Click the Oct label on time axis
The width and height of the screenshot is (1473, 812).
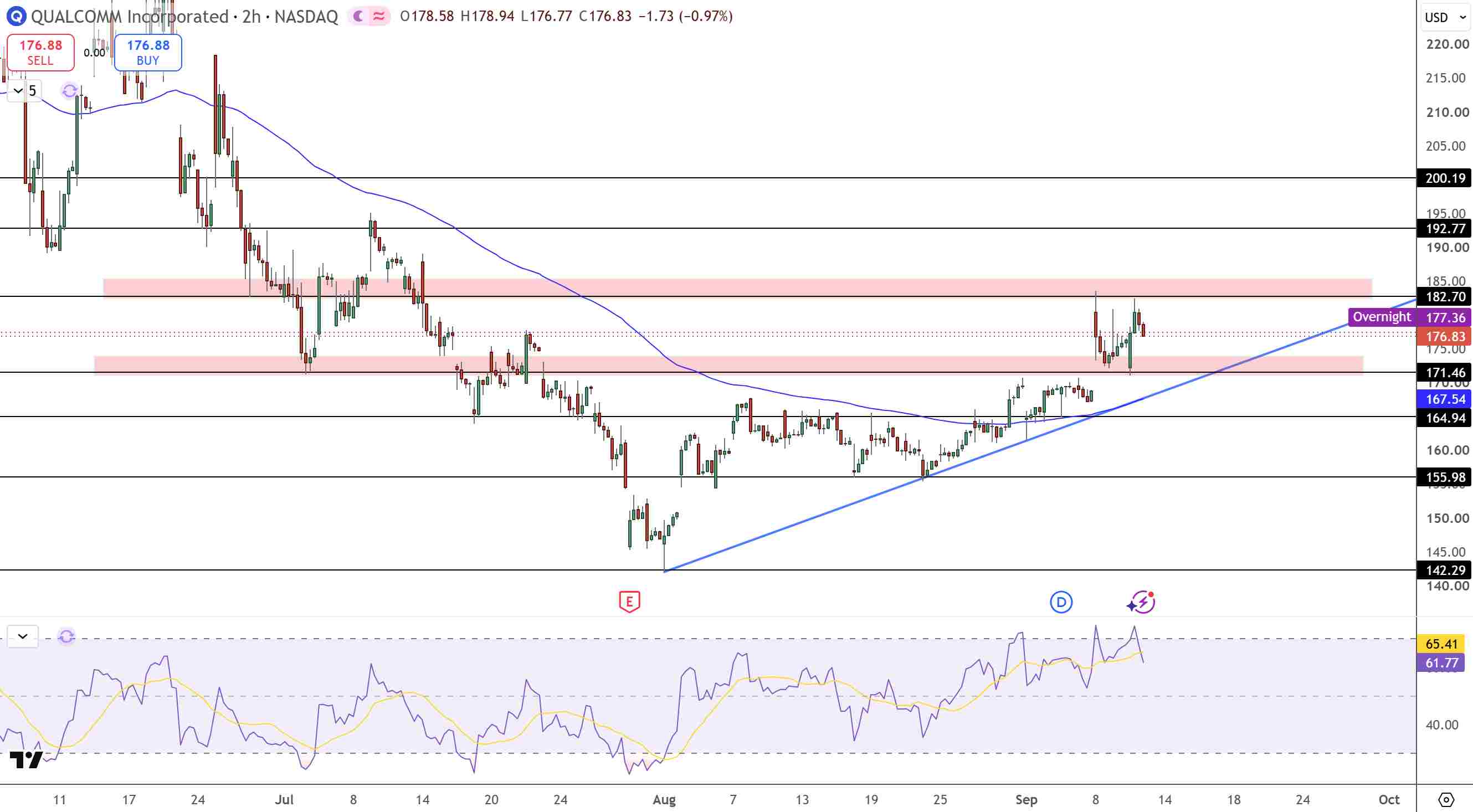[1389, 799]
